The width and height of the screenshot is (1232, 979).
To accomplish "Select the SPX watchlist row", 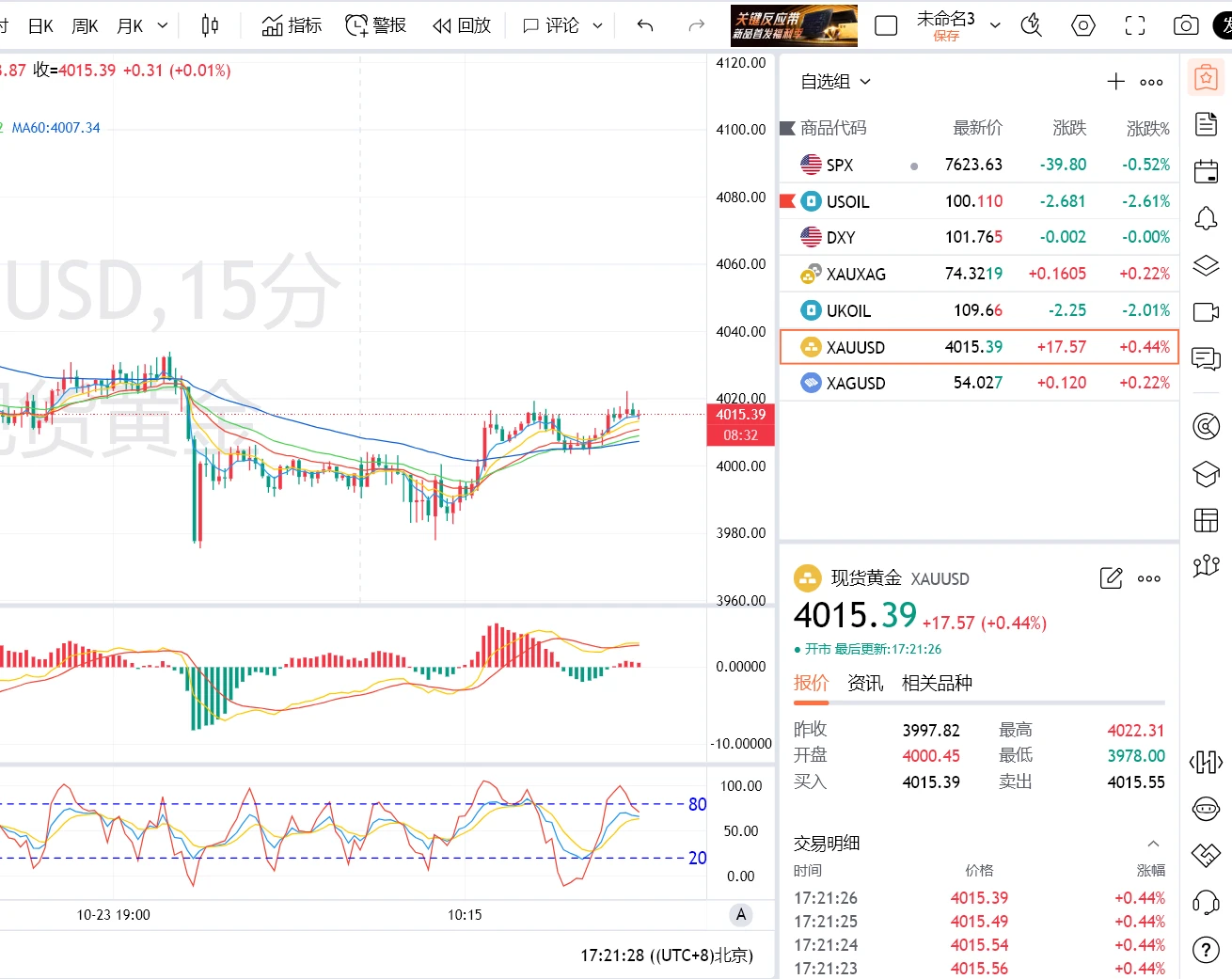I will coord(979,165).
